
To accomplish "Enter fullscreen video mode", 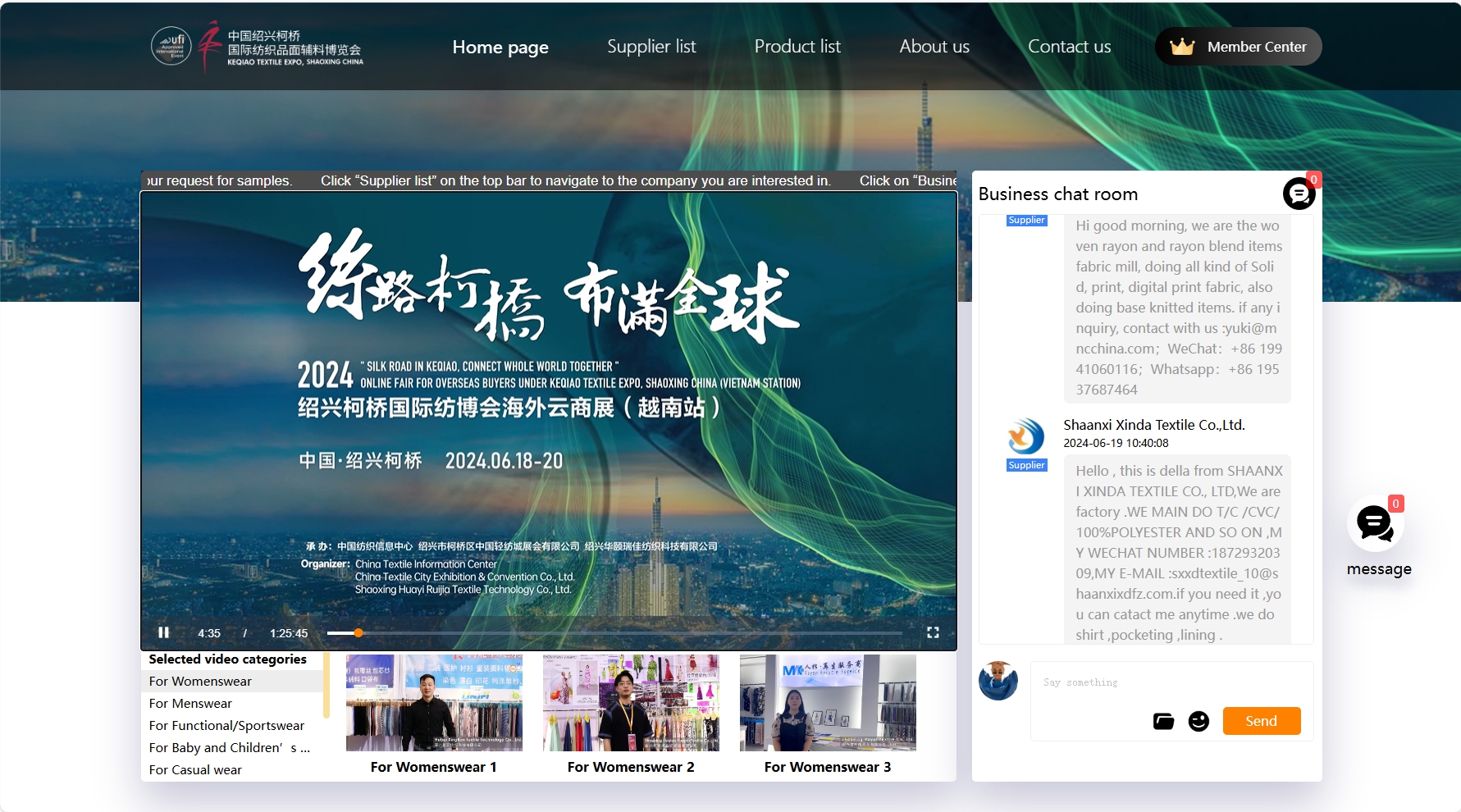I will tap(933, 632).
